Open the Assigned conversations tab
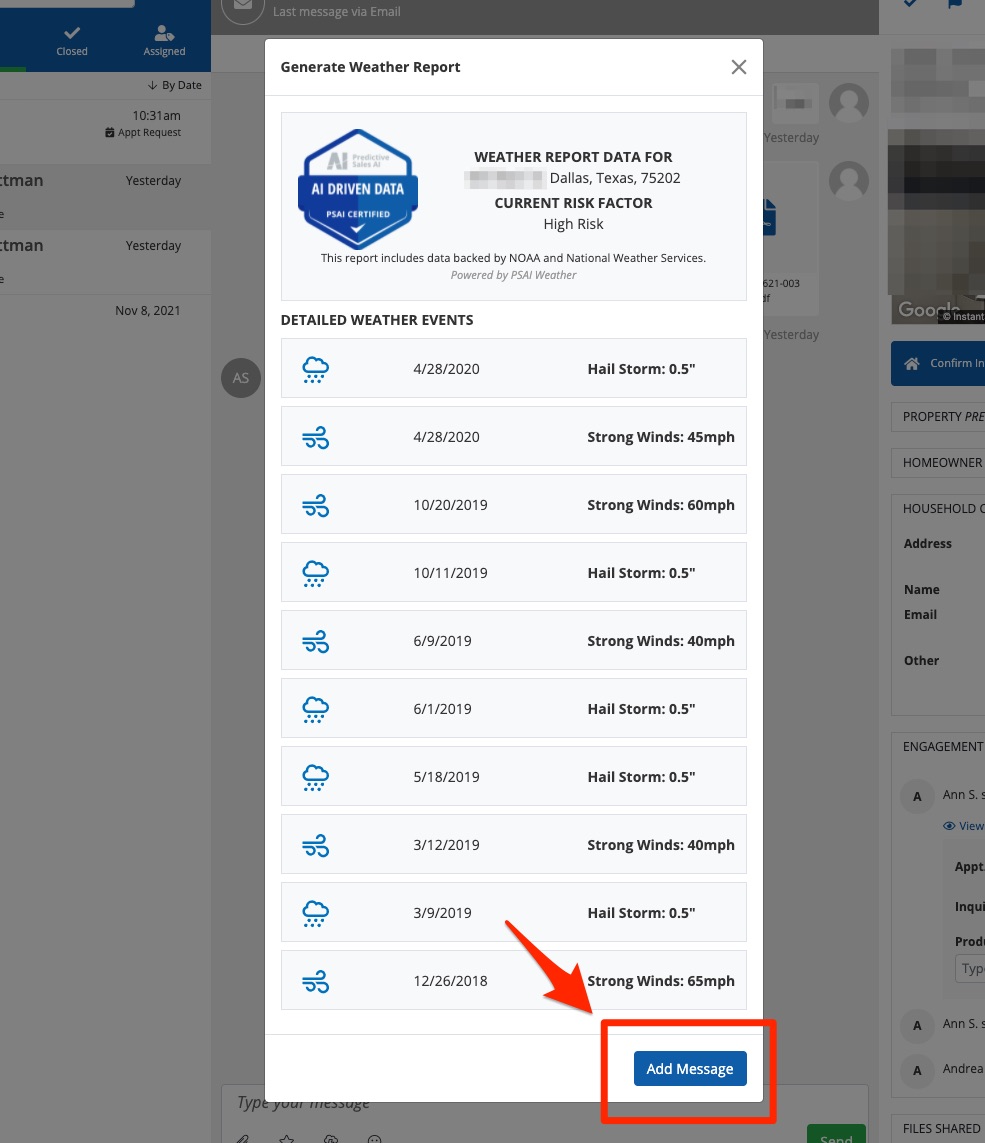The image size is (985, 1143). [x=164, y=41]
